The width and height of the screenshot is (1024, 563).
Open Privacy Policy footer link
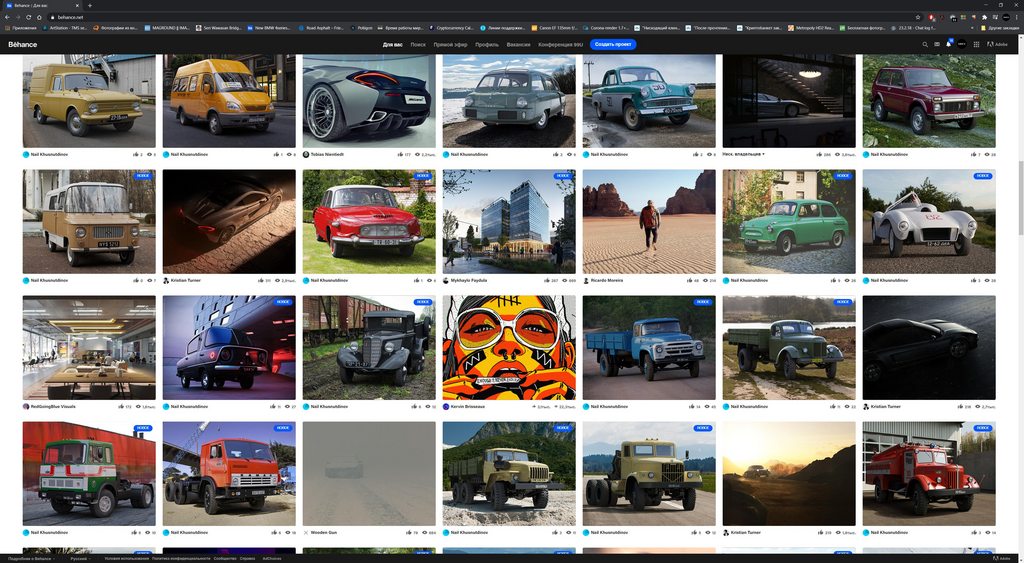click(181, 558)
